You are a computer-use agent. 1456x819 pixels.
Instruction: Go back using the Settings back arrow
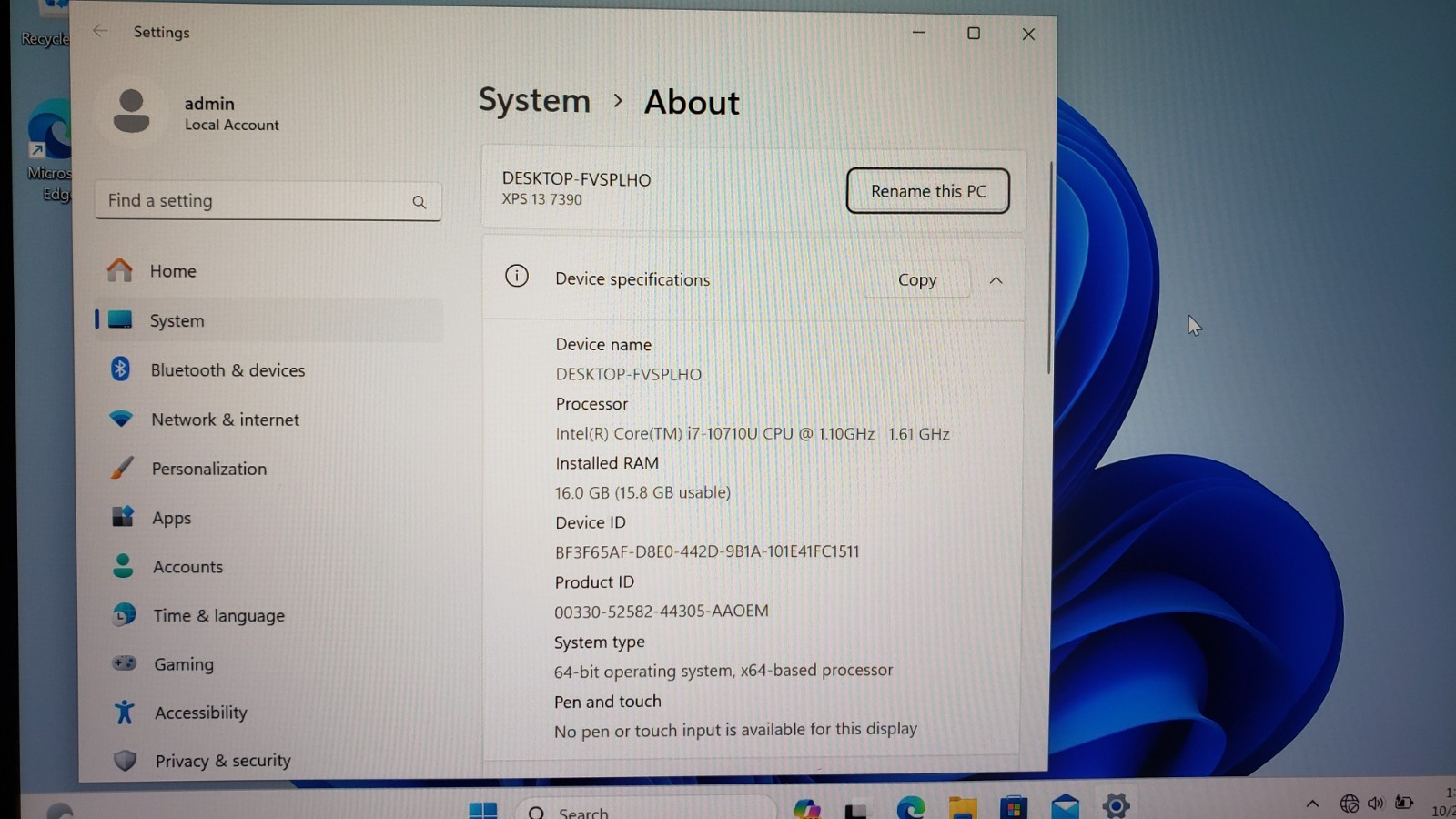[100, 31]
